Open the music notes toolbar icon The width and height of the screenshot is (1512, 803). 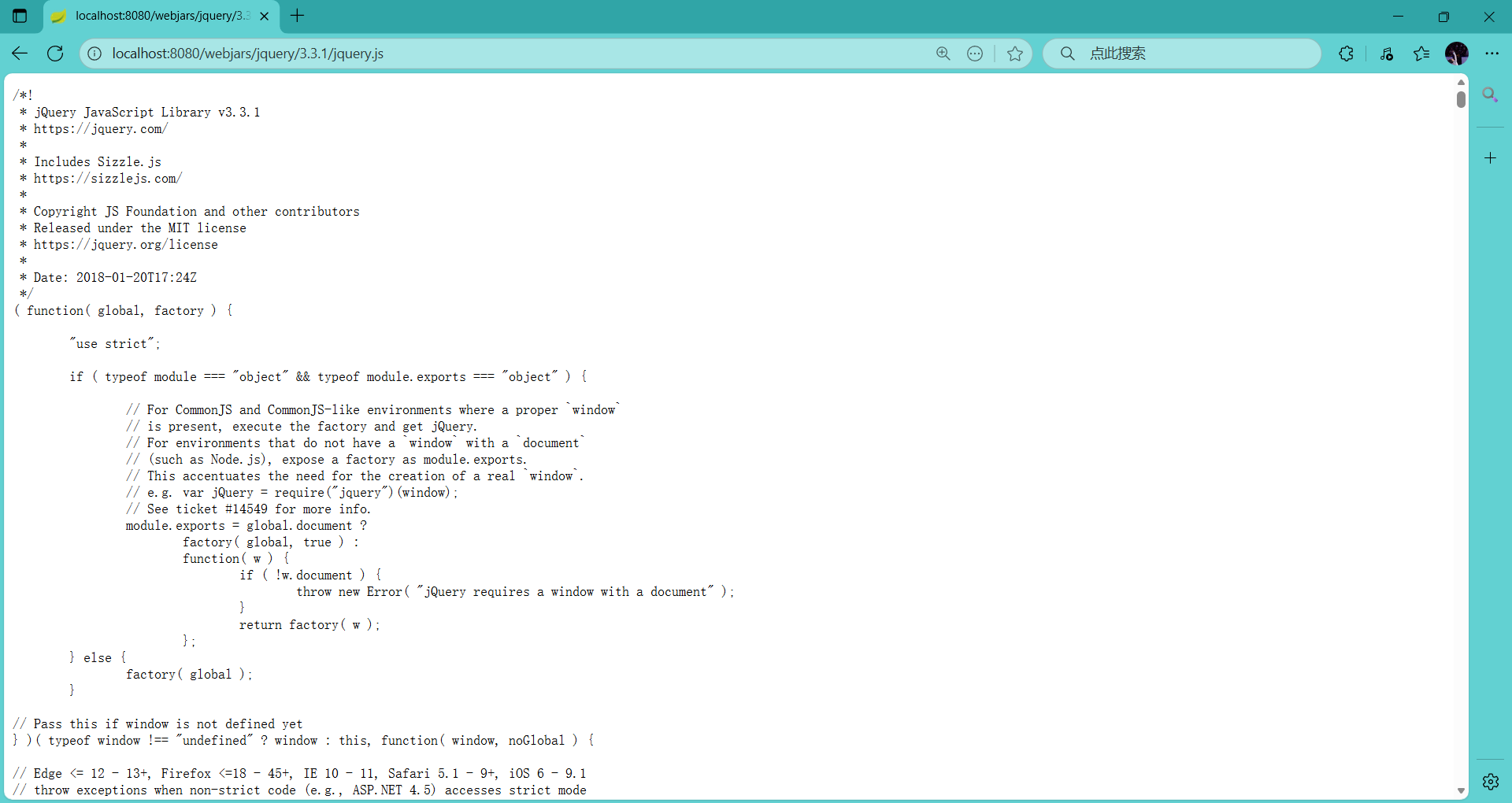(1387, 54)
